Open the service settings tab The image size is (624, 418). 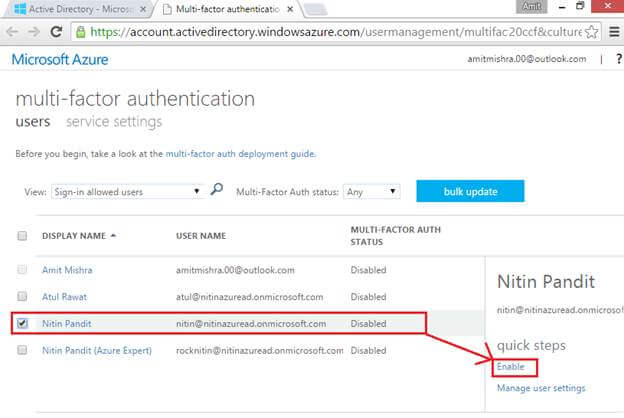coord(114,121)
